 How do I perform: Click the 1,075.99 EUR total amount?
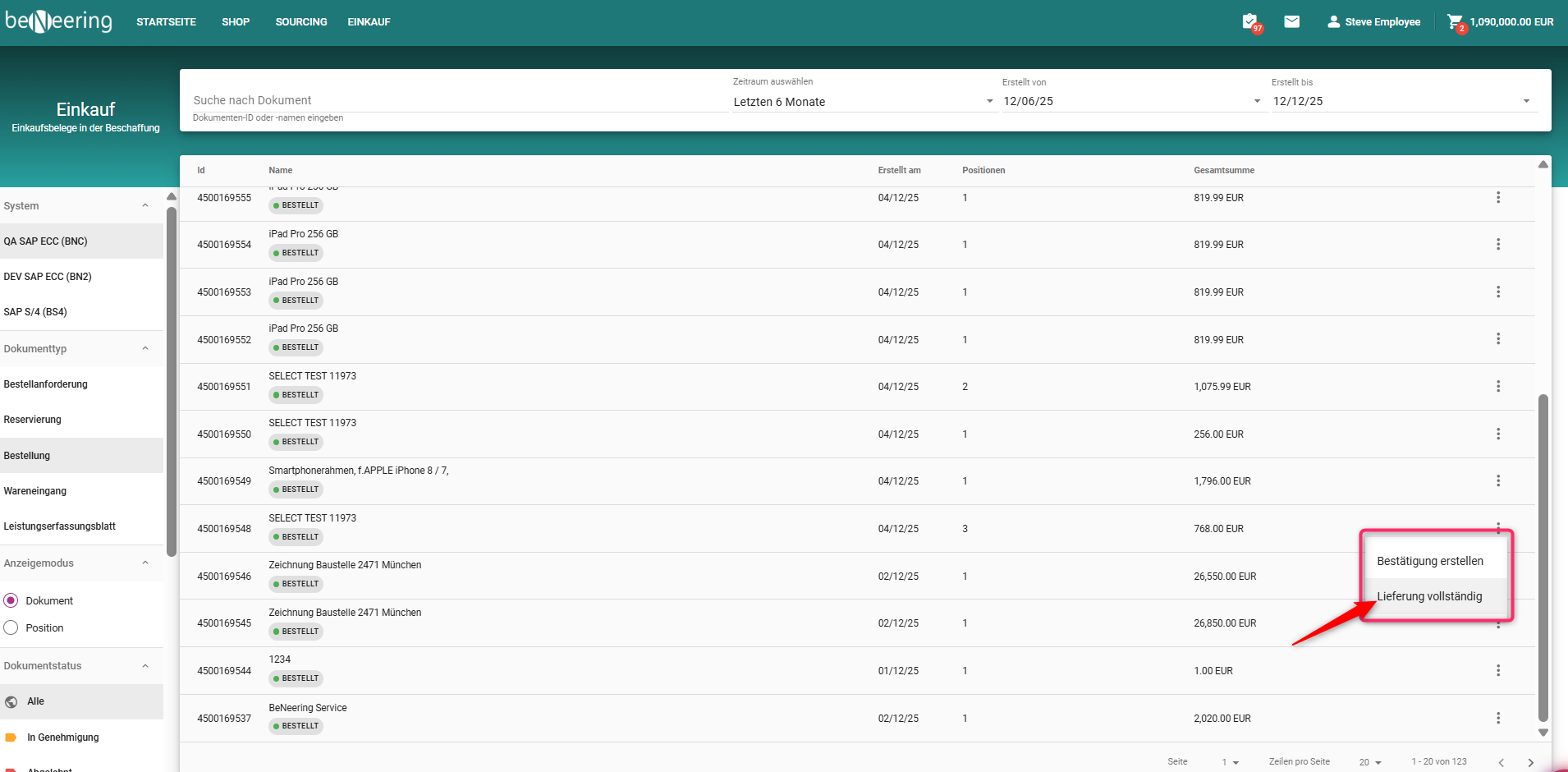click(1222, 386)
